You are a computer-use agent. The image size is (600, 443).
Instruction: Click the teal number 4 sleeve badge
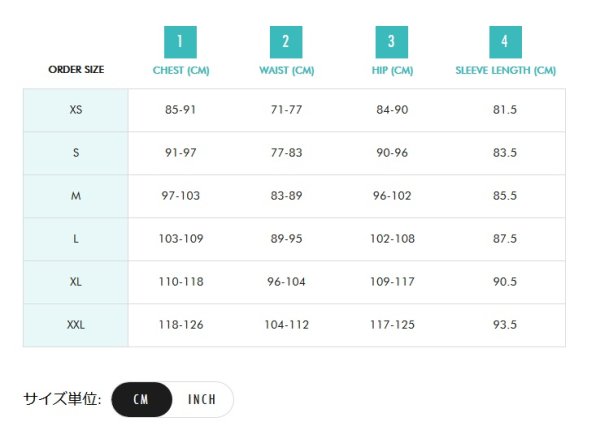click(505, 42)
